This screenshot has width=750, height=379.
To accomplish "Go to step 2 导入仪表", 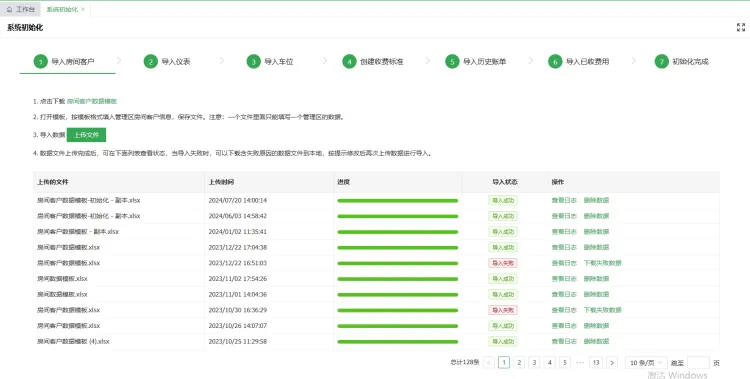I will pyautogui.click(x=167, y=62).
